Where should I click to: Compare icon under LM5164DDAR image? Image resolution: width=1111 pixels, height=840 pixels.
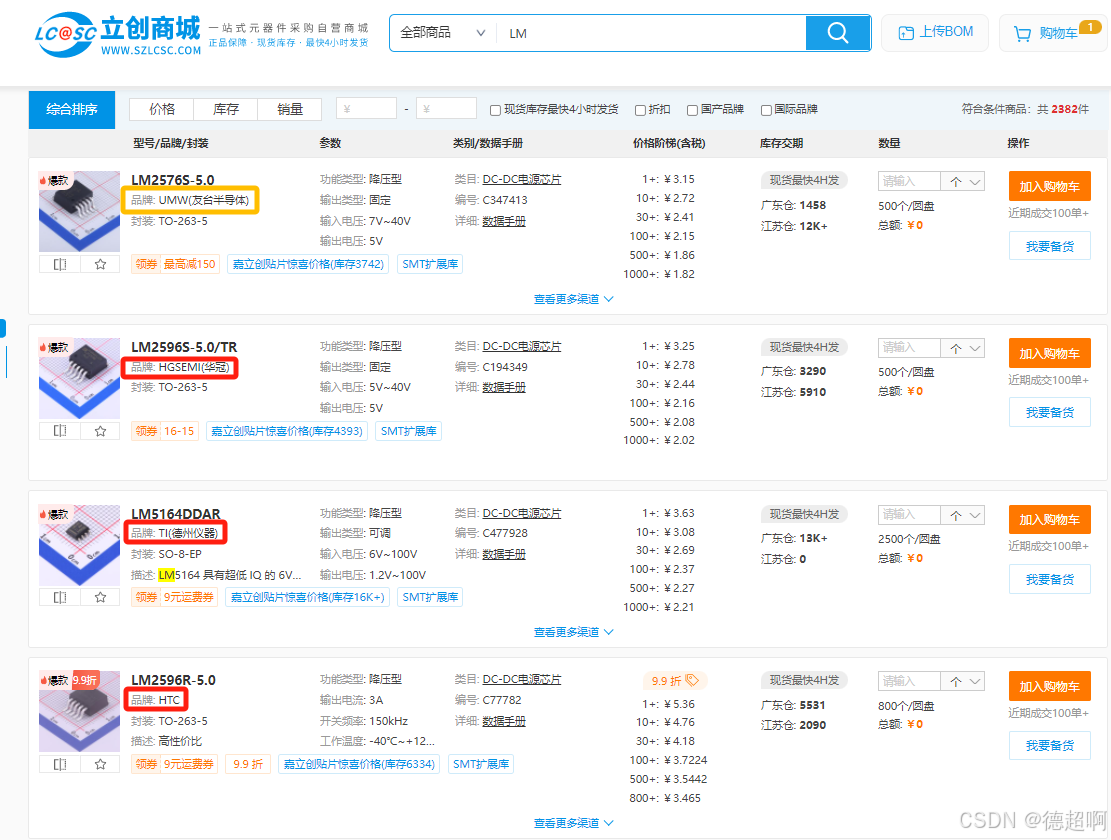click(x=60, y=597)
